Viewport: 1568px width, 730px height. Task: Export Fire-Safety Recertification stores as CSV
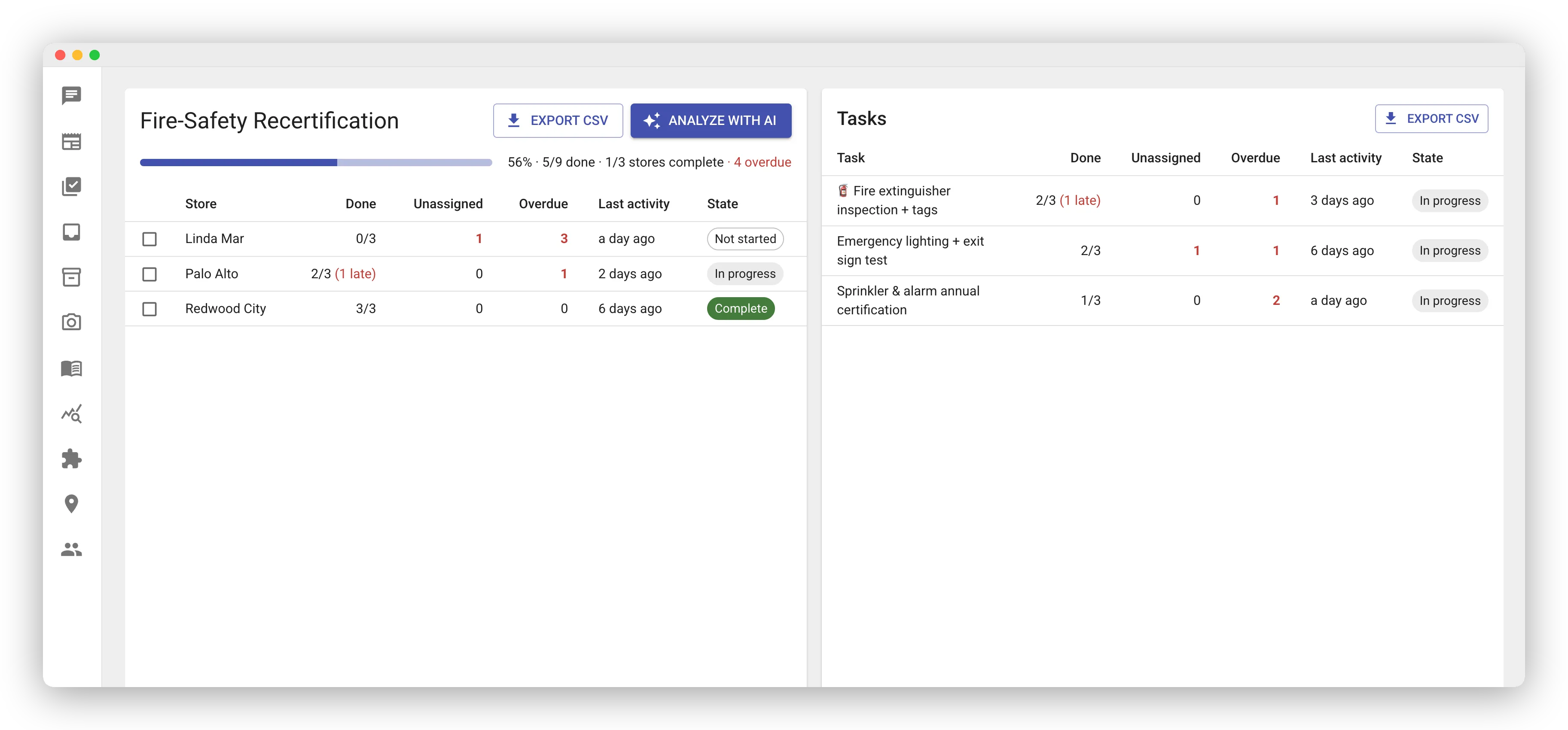pyautogui.click(x=558, y=120)
